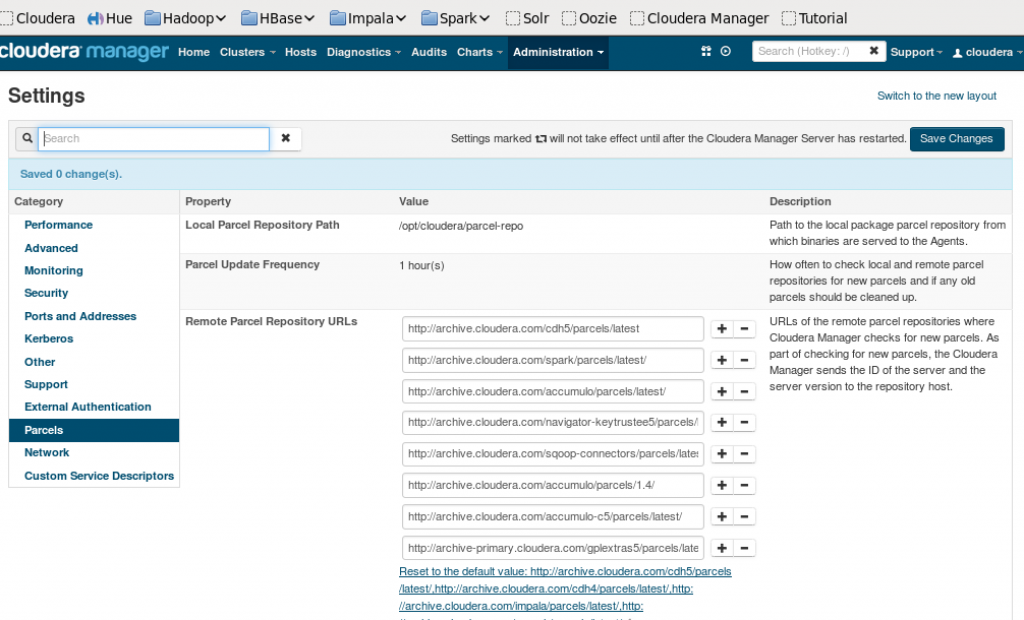Add a URL after the cdh5 entry
Viewport: 1024px width, 620px height.
pos(722,329)
